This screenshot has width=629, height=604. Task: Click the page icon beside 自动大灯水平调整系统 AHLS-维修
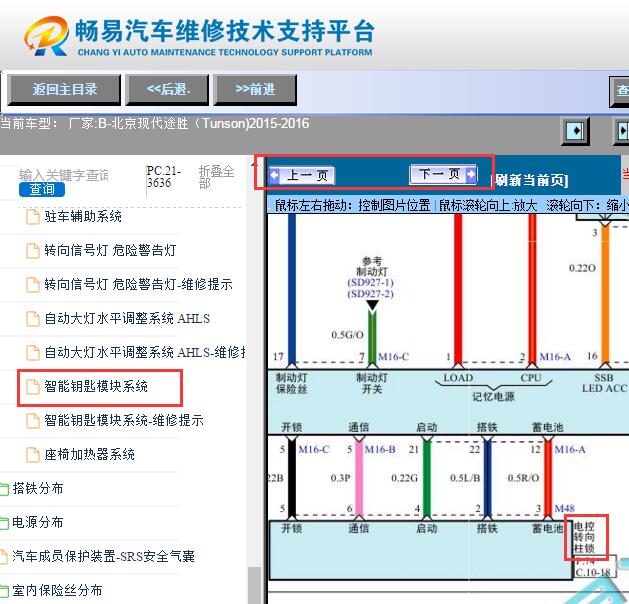(32, 353)
